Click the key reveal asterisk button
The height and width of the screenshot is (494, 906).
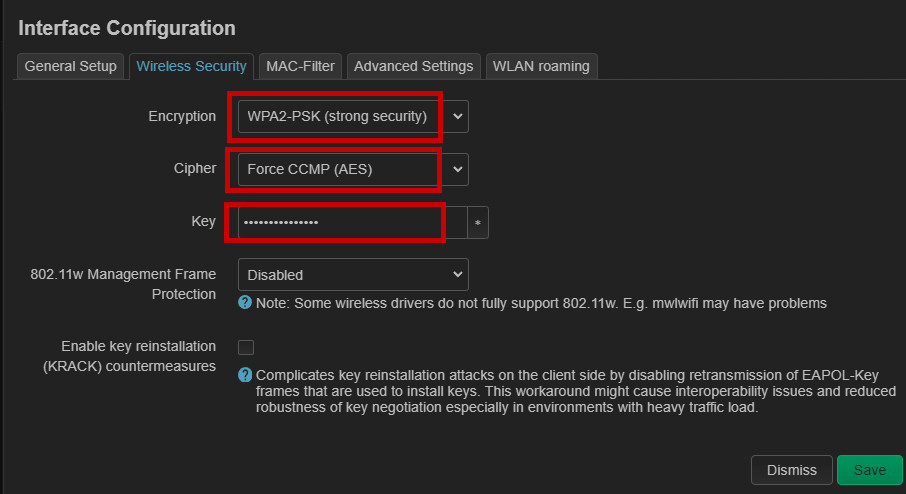click(478, 223)
